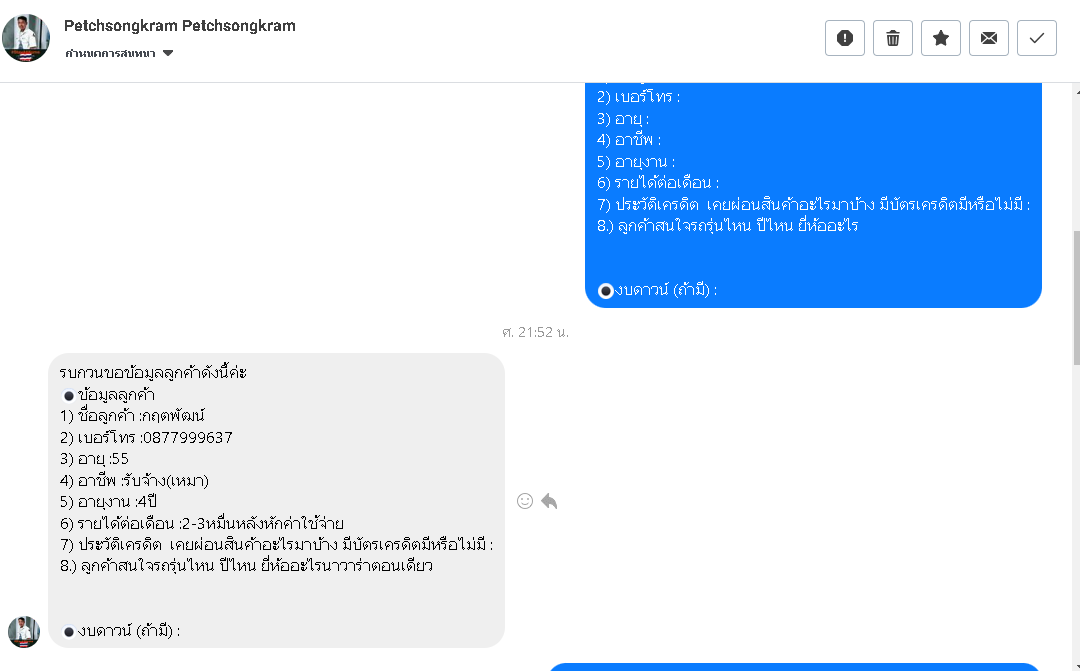Click the 21:52 timestamp separator
1080x671 pixels.
pos(535,331)
